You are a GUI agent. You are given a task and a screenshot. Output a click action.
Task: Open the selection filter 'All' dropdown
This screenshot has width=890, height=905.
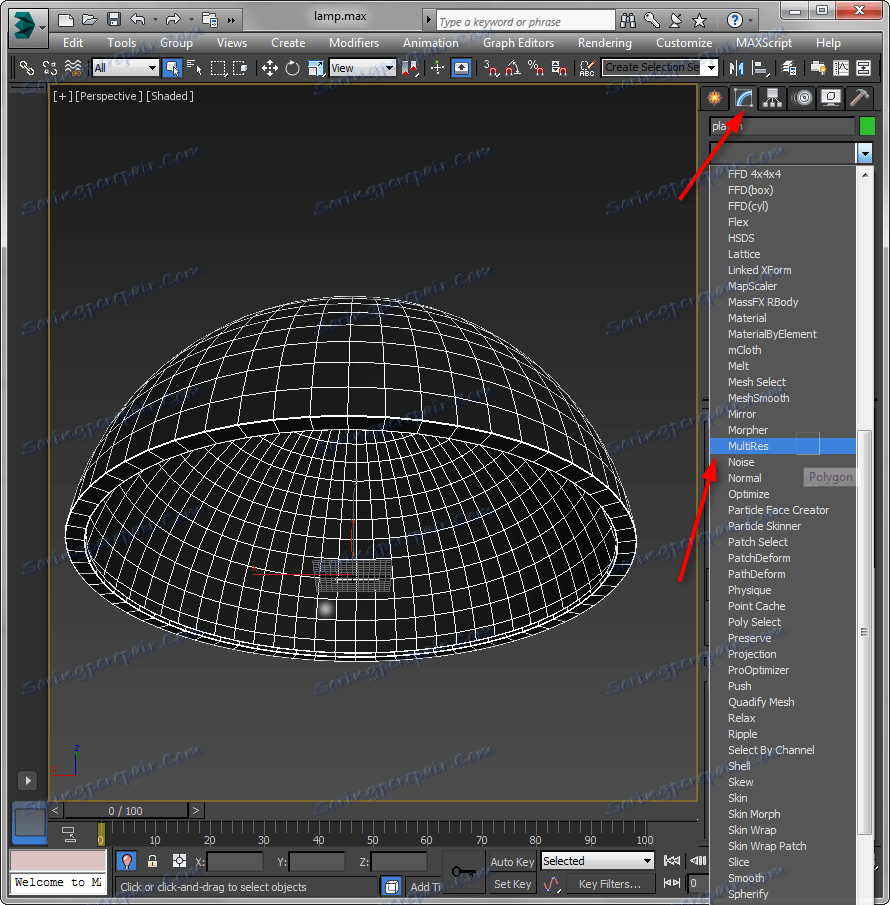tap(125, 68)
